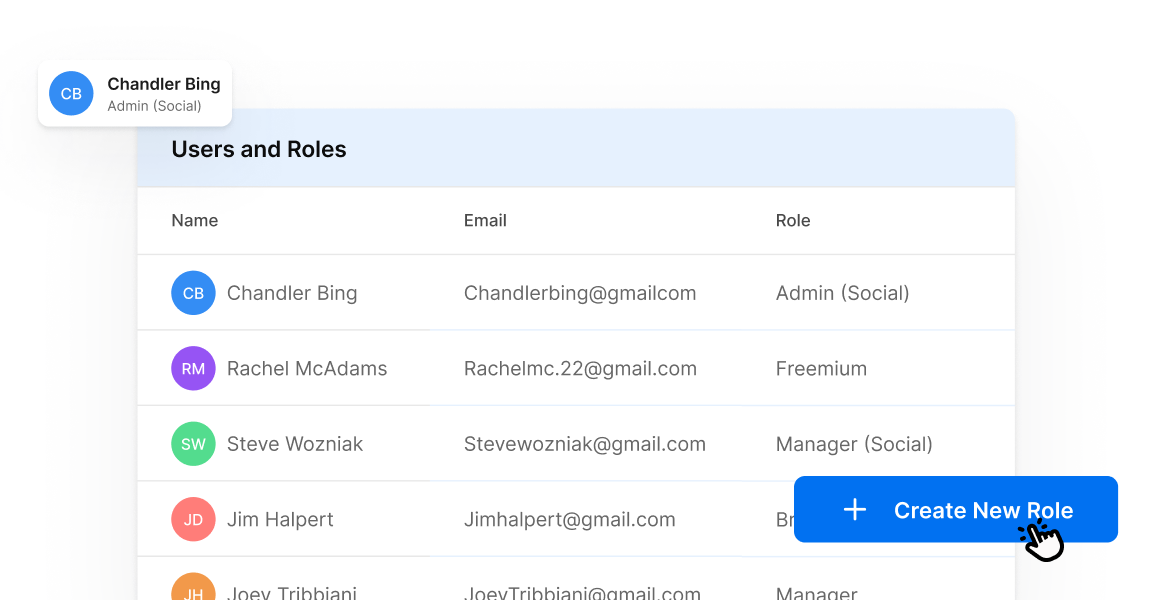Select the Jim Halpert name cell
This screenshot has width=1160, height=600.
[x=280, y=519]
